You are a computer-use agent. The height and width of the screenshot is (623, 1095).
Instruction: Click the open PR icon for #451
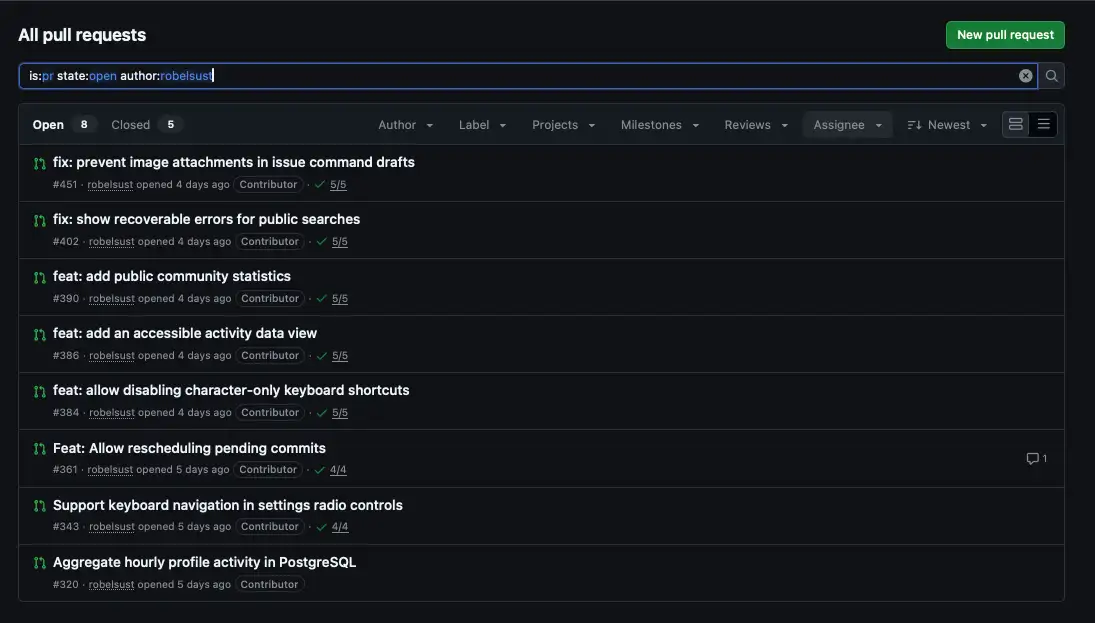[x=40, y=163]
